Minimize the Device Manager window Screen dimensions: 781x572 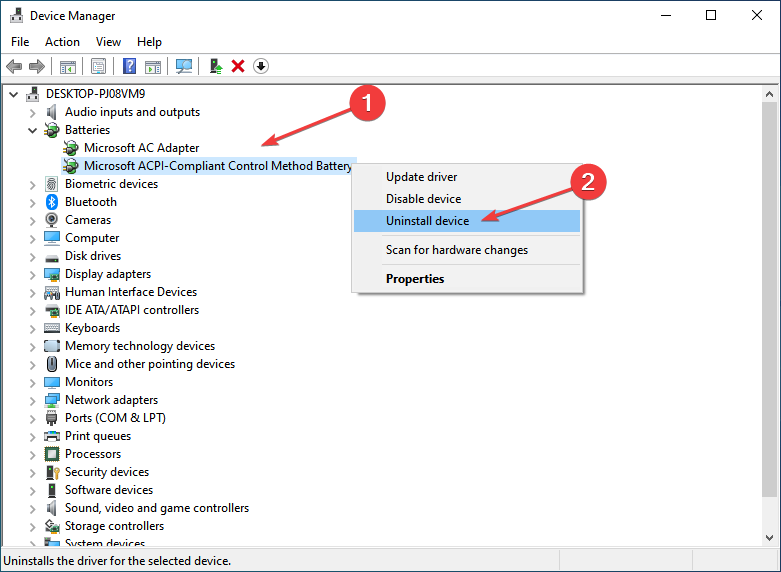666,15
